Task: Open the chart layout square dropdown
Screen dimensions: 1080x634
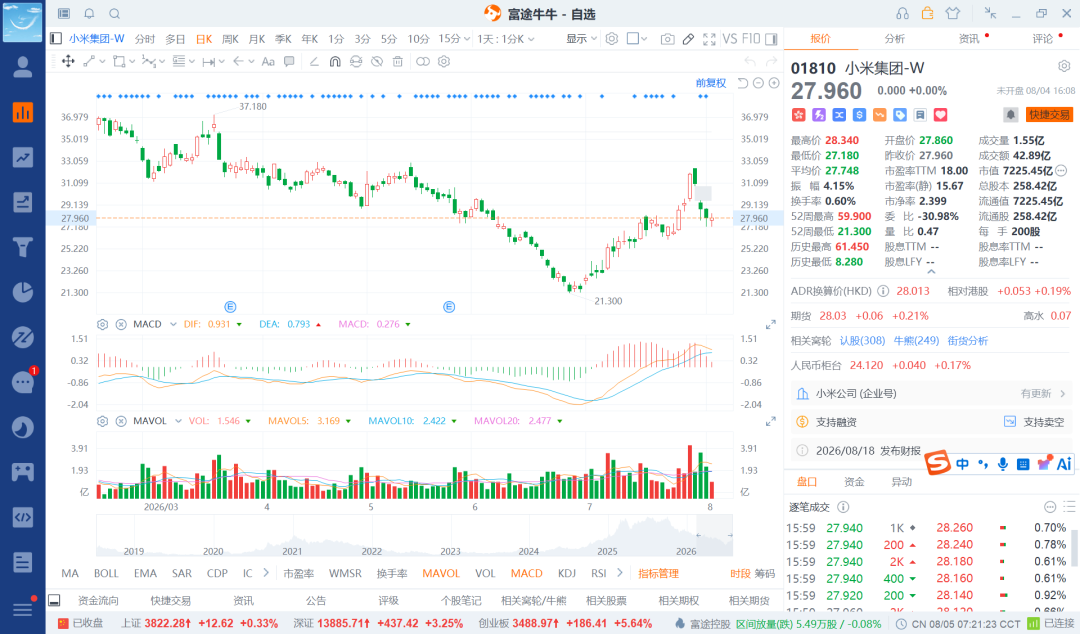Action: pyautogui.click(x=637, y=39)
